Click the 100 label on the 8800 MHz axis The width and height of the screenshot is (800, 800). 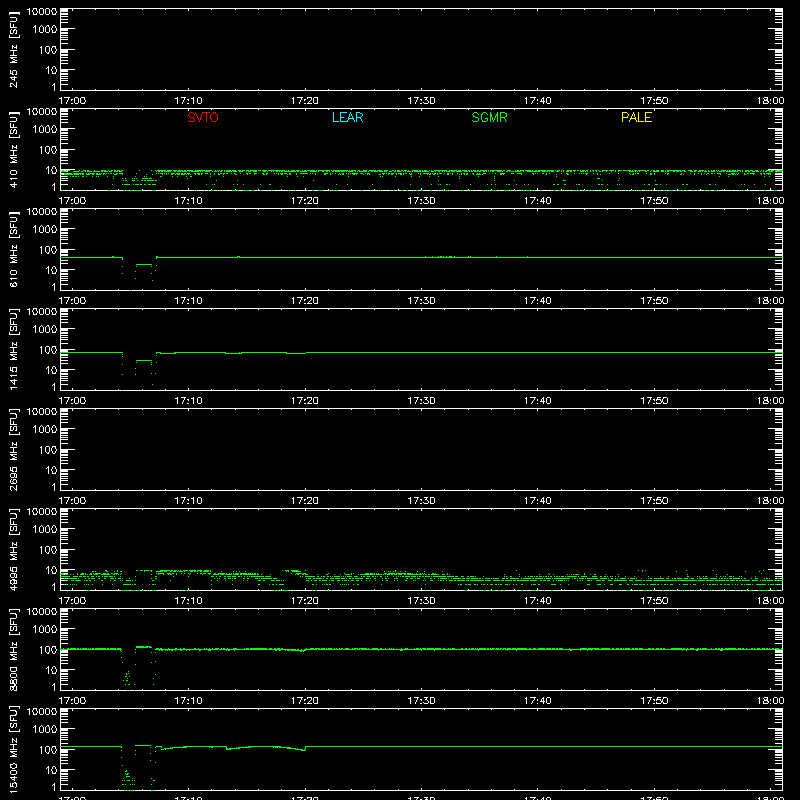(48, 650)
